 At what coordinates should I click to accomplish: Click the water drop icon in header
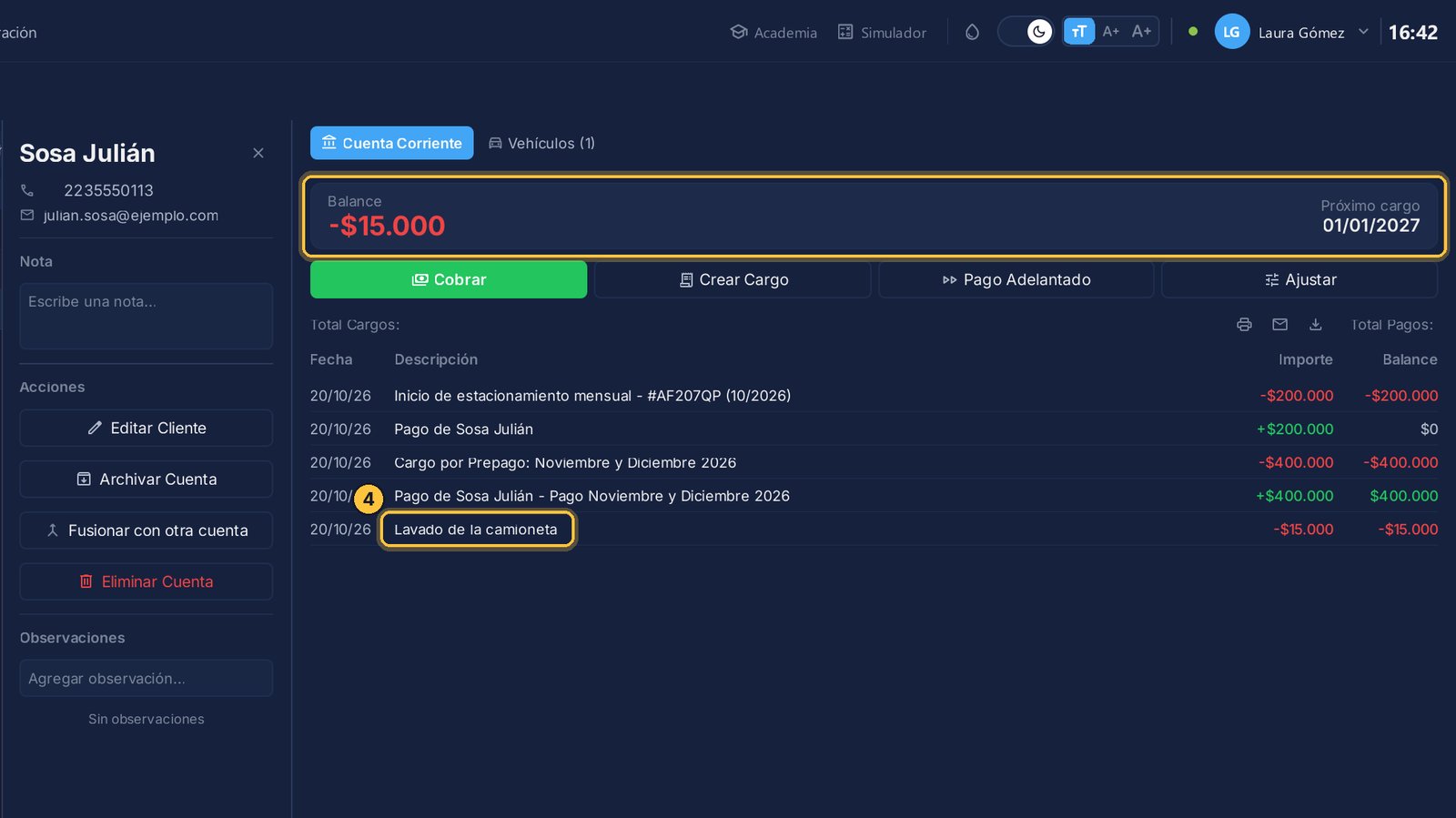(x=972, y=33)
